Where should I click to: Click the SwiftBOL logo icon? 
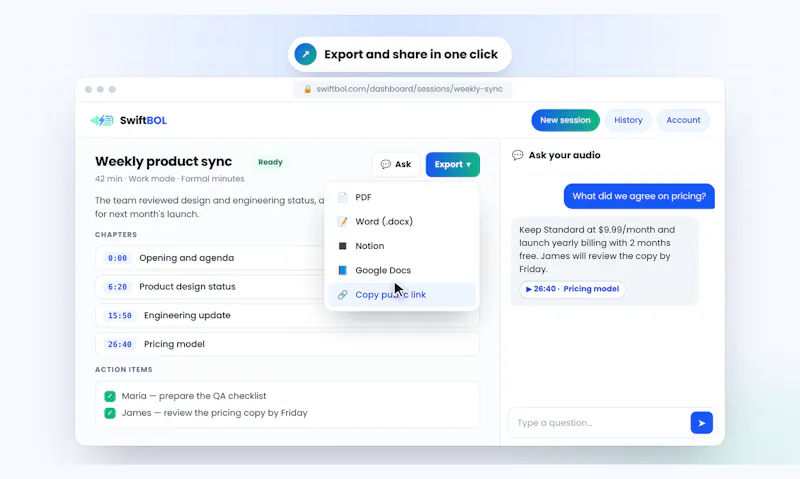(x=102, y=120)
